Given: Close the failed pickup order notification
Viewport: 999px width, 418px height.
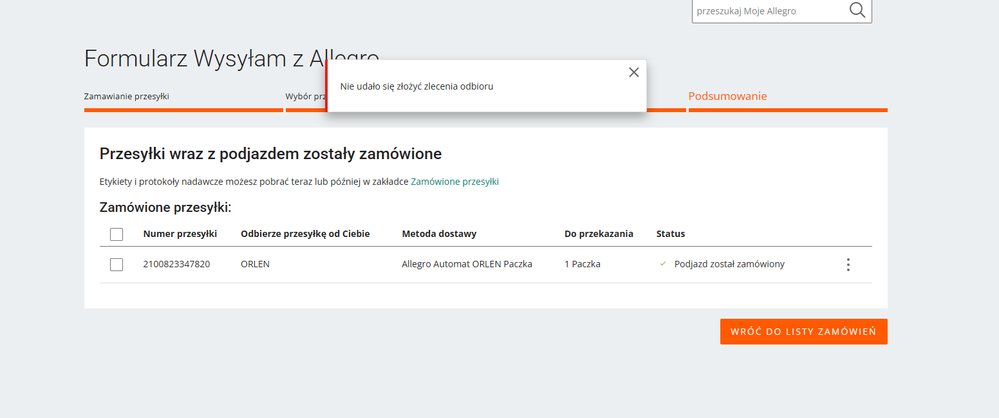Looking at the screenshot, I should pyautogui.click(x=633, y=72).
